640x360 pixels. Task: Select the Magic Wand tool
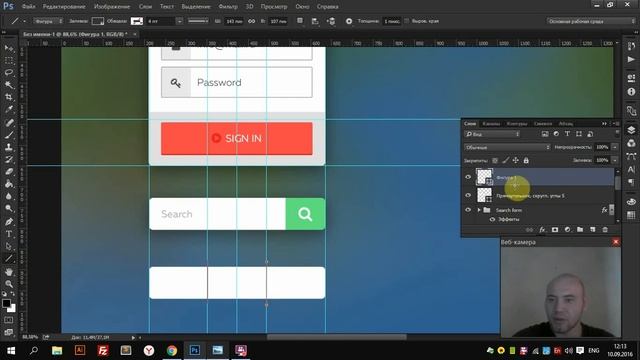point(9,85)
